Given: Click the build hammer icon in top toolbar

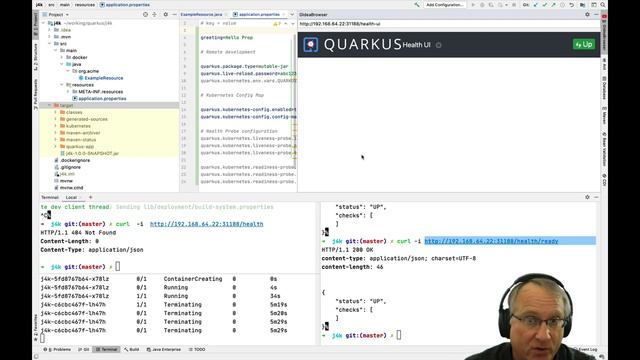Looking at the screenshot, I should coord(416,5).
